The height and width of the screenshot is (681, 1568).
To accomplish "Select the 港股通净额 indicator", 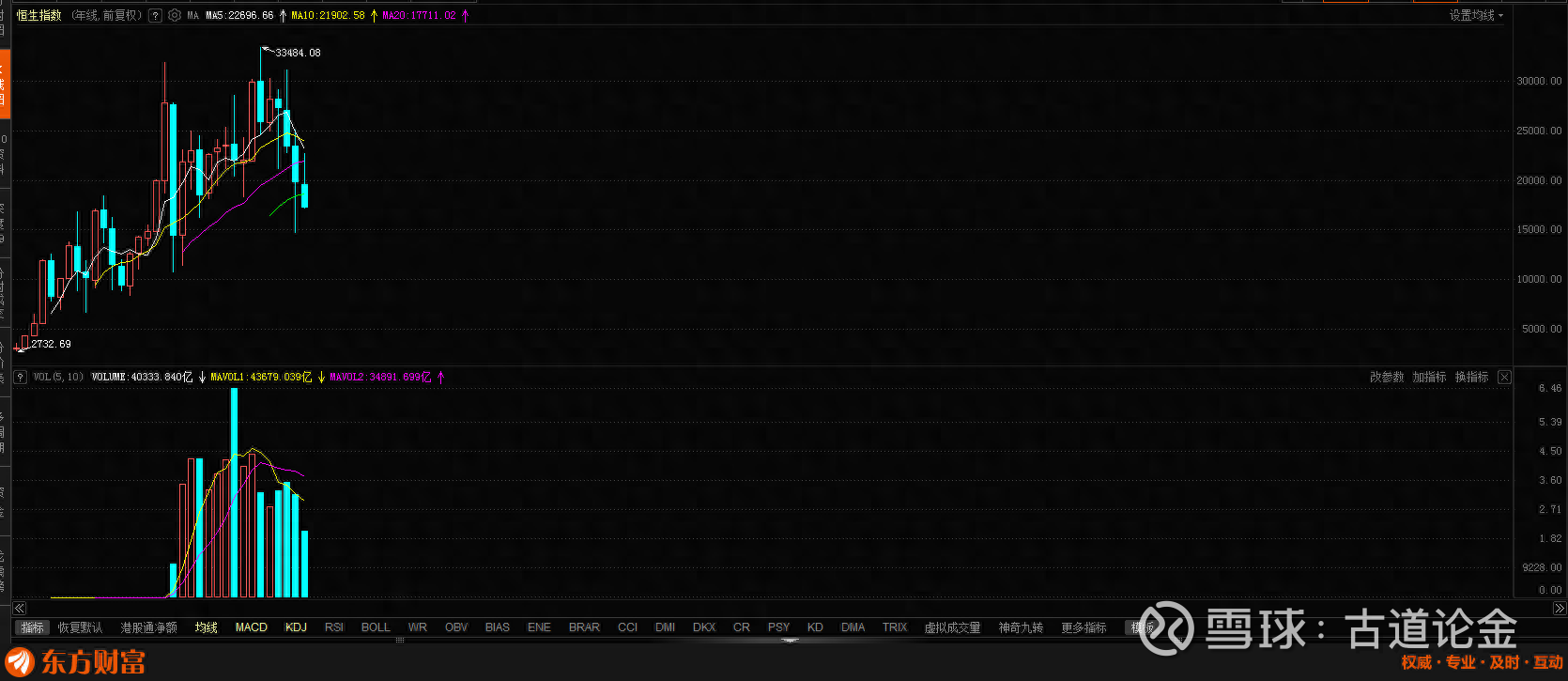I will coord(148,627).
